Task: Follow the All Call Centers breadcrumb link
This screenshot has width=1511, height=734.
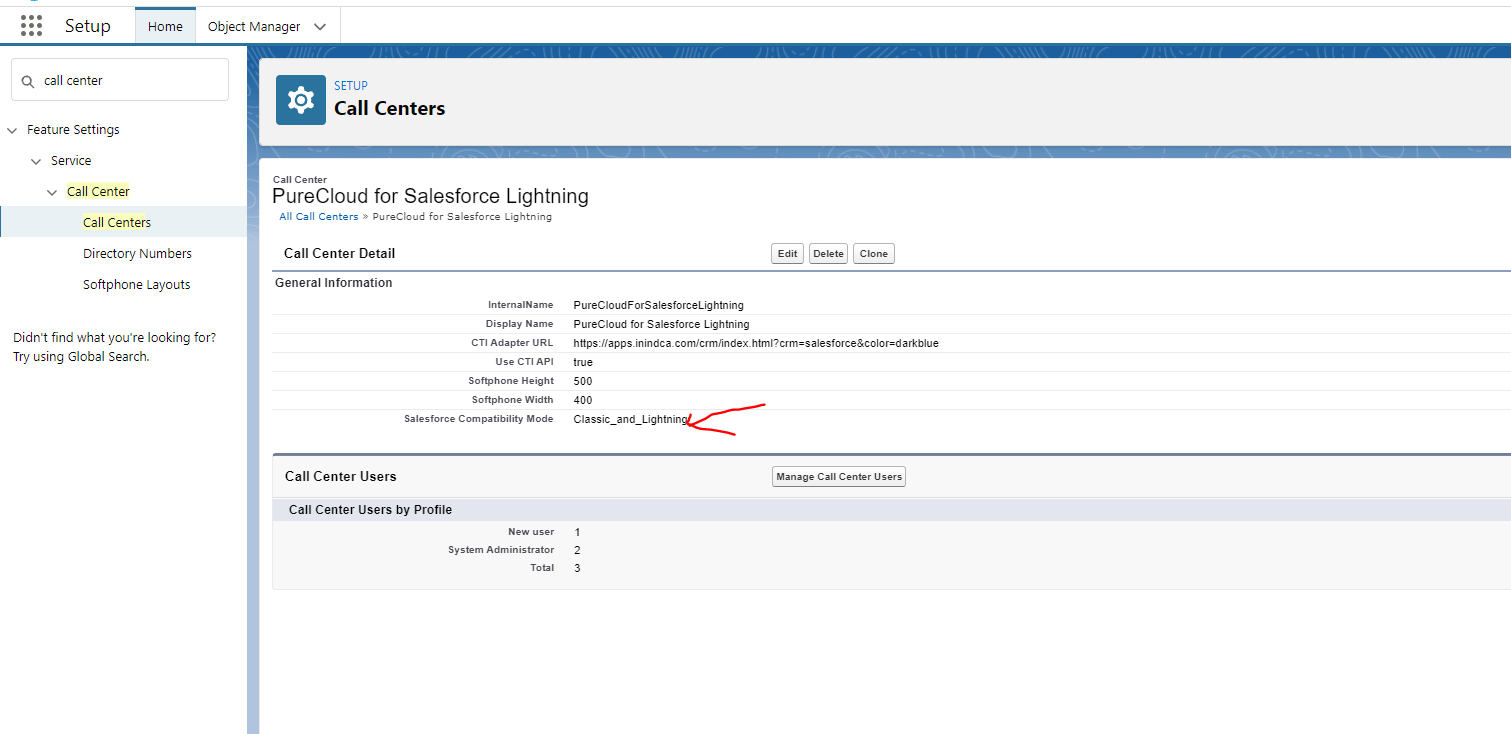Action: [x=318, y=217]
